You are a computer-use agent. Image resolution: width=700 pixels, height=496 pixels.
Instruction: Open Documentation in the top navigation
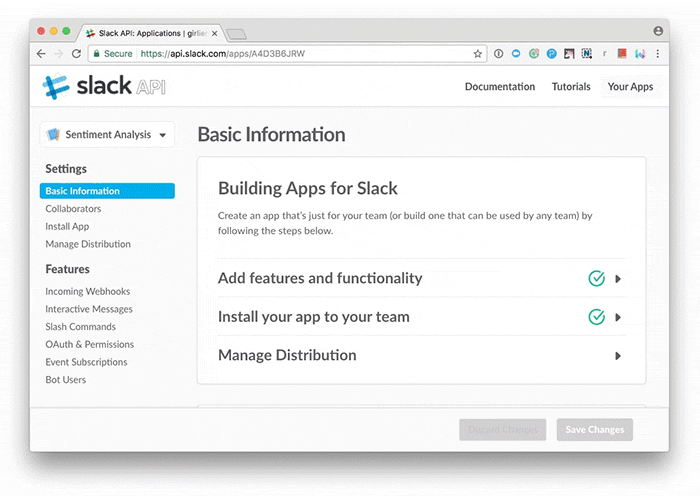pyautogui.click(x=500, y=87)
